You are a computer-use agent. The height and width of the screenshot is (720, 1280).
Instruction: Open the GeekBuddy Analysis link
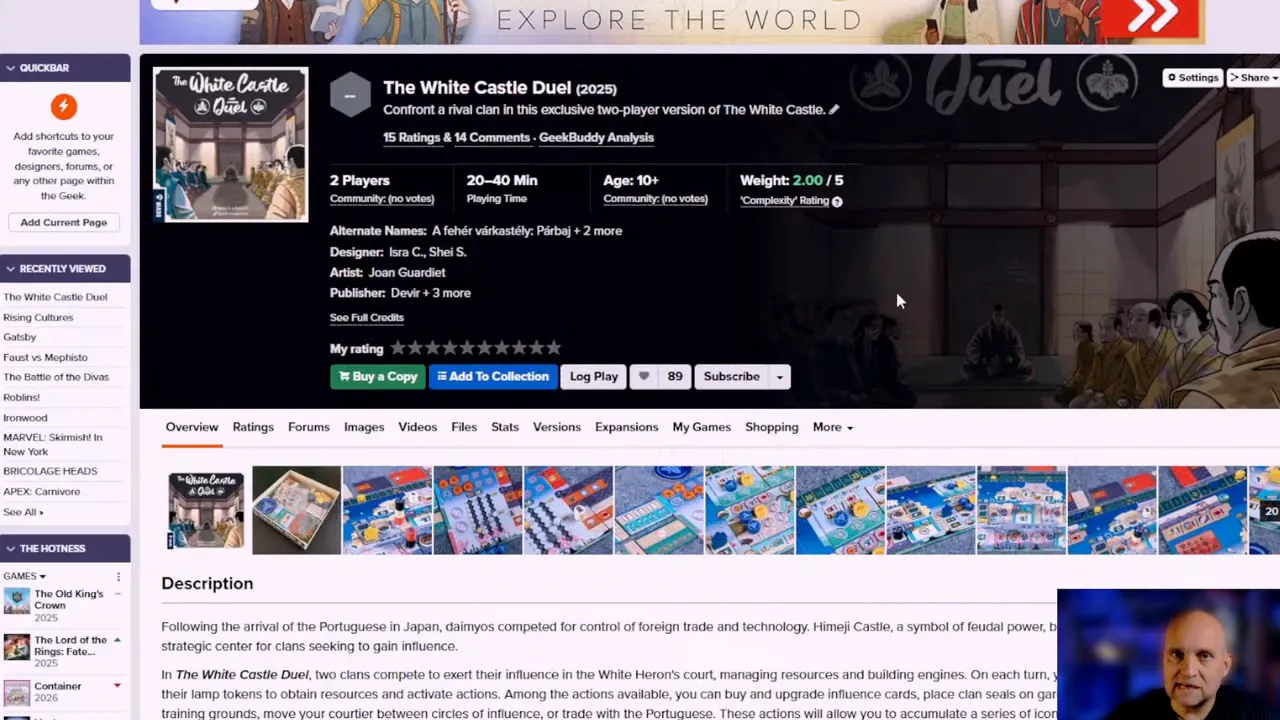[596, 138]
